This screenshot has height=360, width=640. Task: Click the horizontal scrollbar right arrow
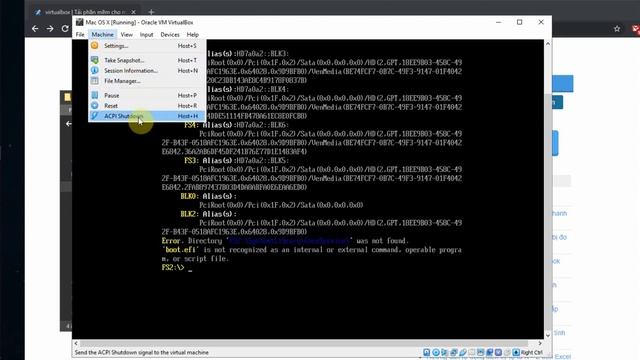click(540, 343)
